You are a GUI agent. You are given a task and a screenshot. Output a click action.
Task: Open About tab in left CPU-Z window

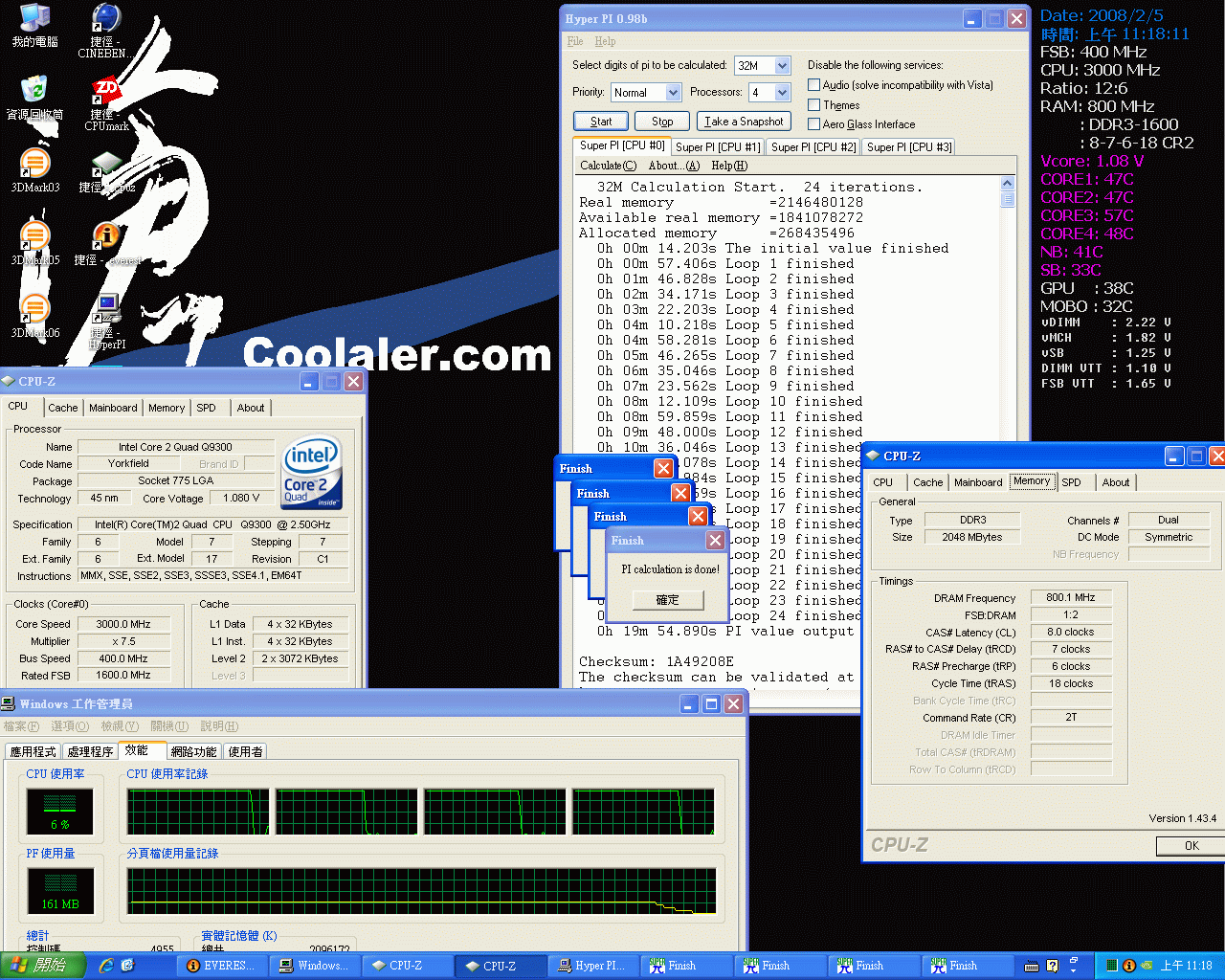[x=251, y=408]
